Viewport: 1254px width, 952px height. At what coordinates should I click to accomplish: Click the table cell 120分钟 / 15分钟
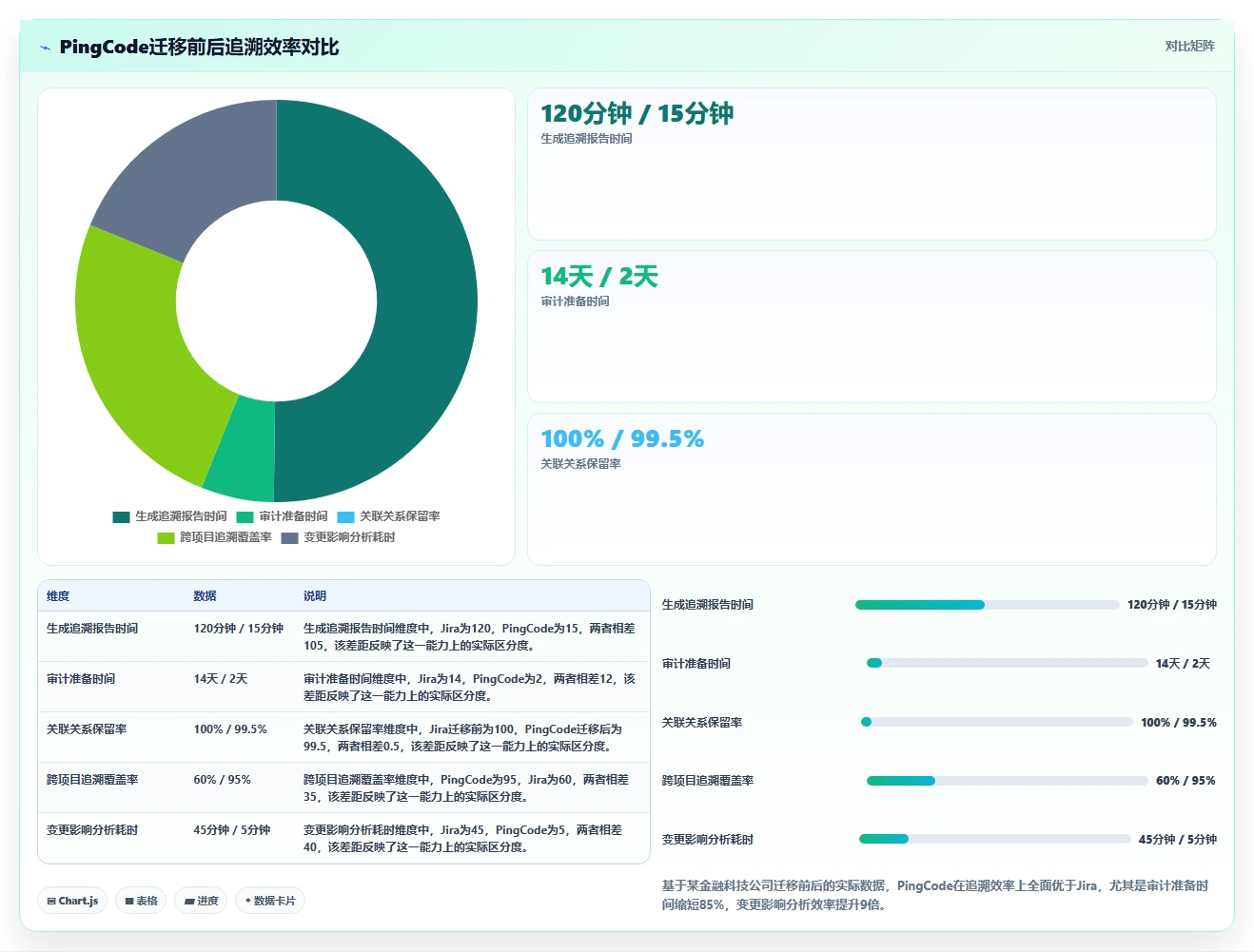pos(239,629)
